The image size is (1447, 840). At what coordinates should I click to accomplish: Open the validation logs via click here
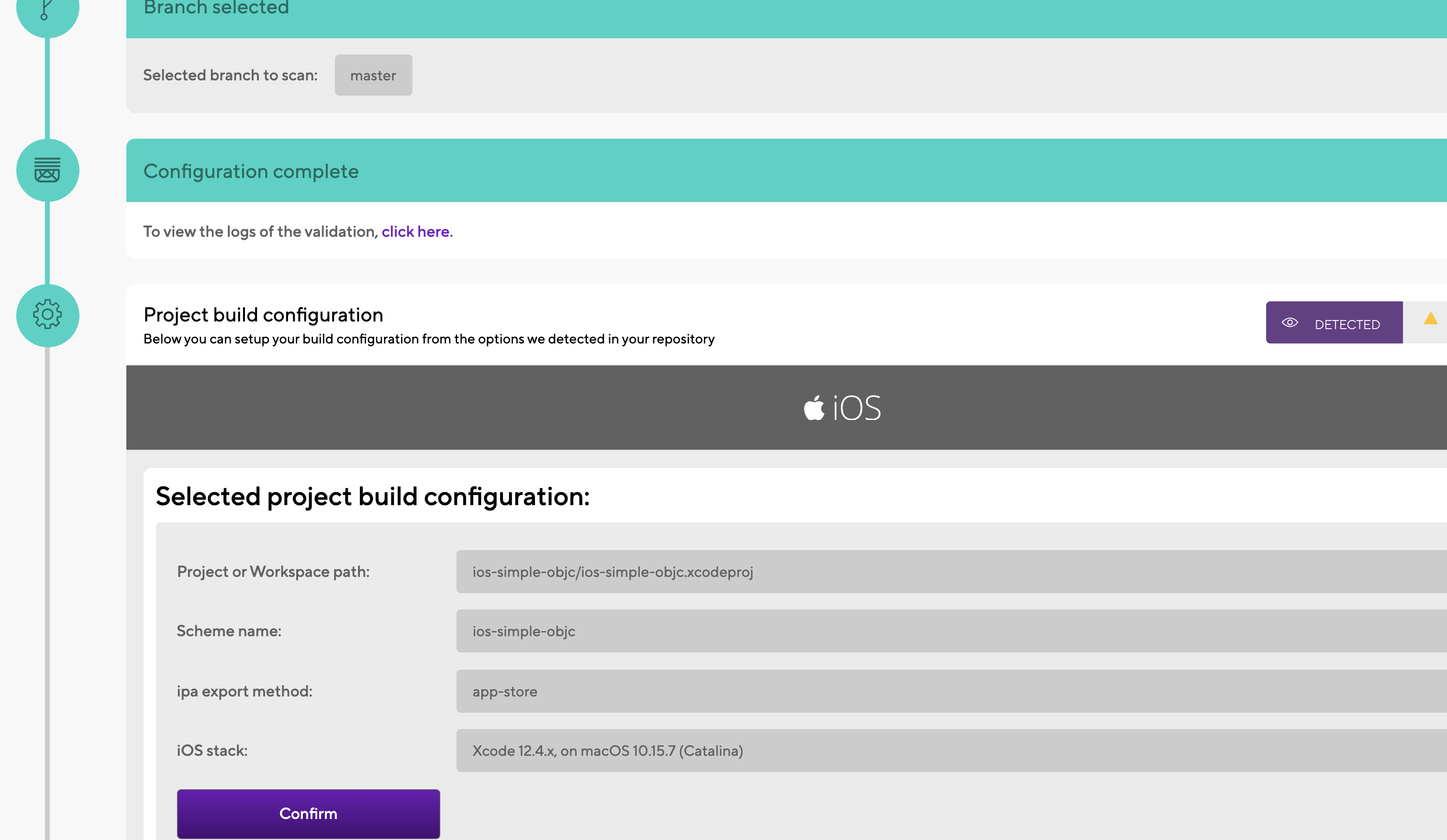(415, 232)
